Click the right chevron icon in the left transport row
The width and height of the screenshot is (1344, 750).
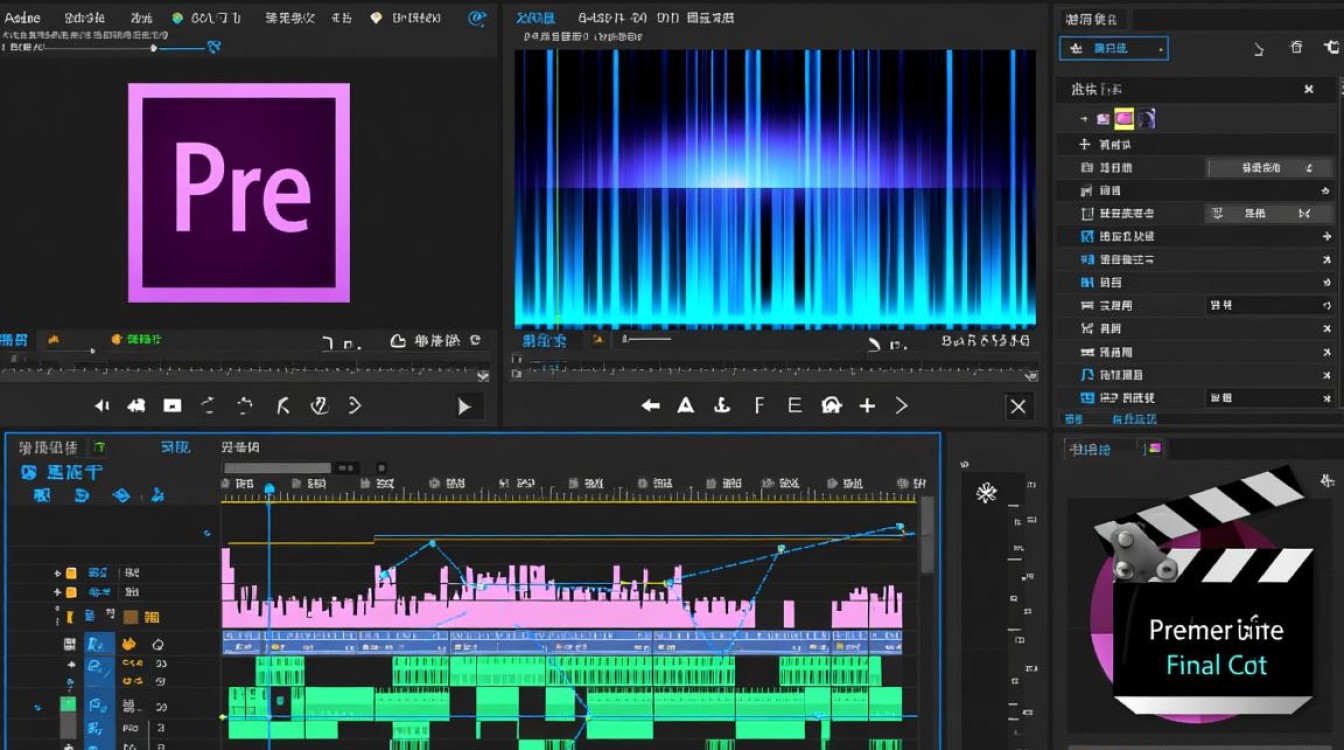click(x=354, y=405)
